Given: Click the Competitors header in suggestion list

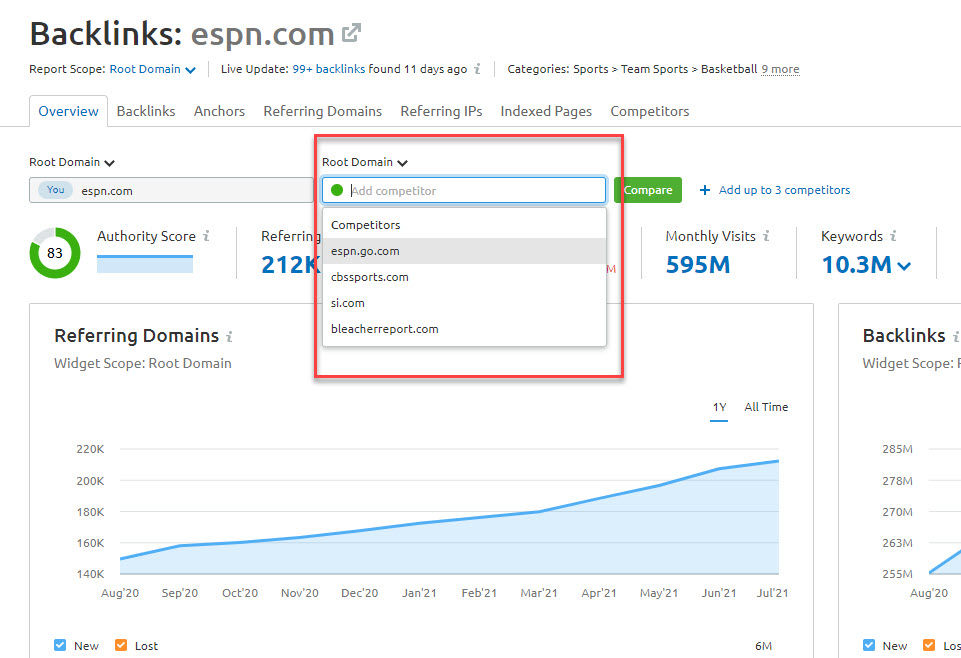Looking at the screenshot, I should pyautogui.click(x=365, y=225).
